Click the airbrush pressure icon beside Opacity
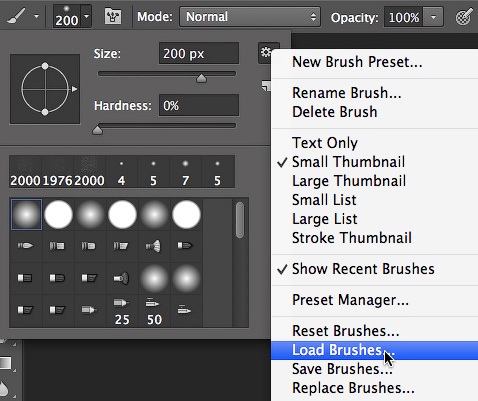Image resolution: width=478 pixels, height=401 pixels. pos(464,16)
